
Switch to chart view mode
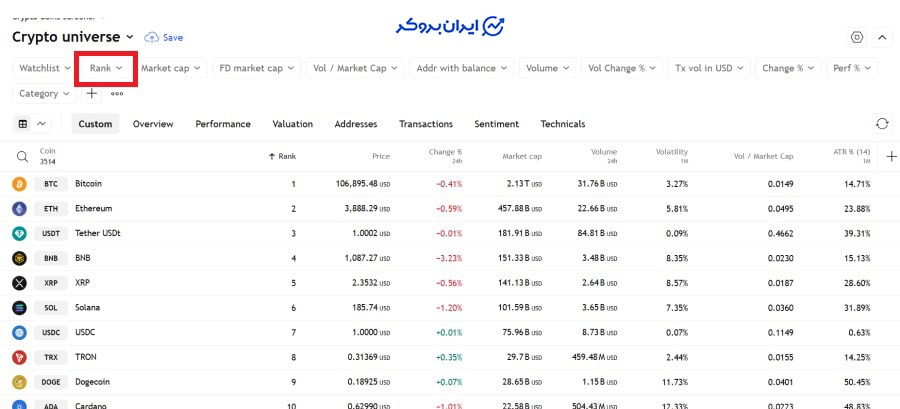click(42, 124)
